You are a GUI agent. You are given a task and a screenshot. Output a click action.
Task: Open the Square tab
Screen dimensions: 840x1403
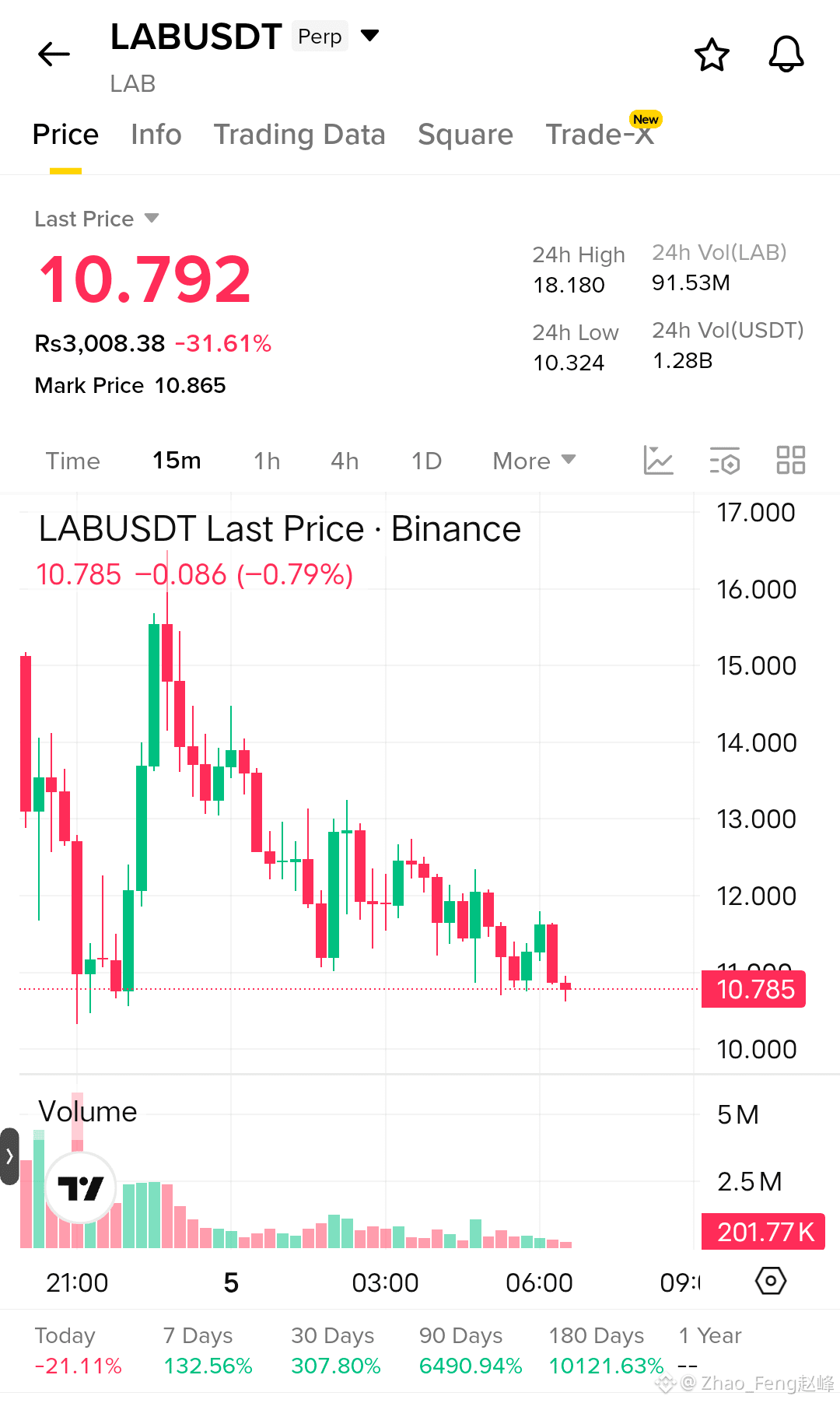[x=465, y=135]
